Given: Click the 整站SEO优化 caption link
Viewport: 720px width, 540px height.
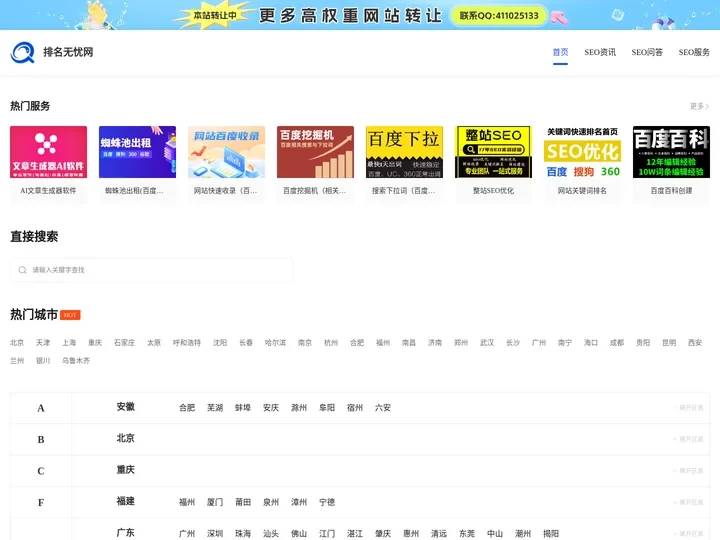Looking at the screenshot, I should pos(493,191).
